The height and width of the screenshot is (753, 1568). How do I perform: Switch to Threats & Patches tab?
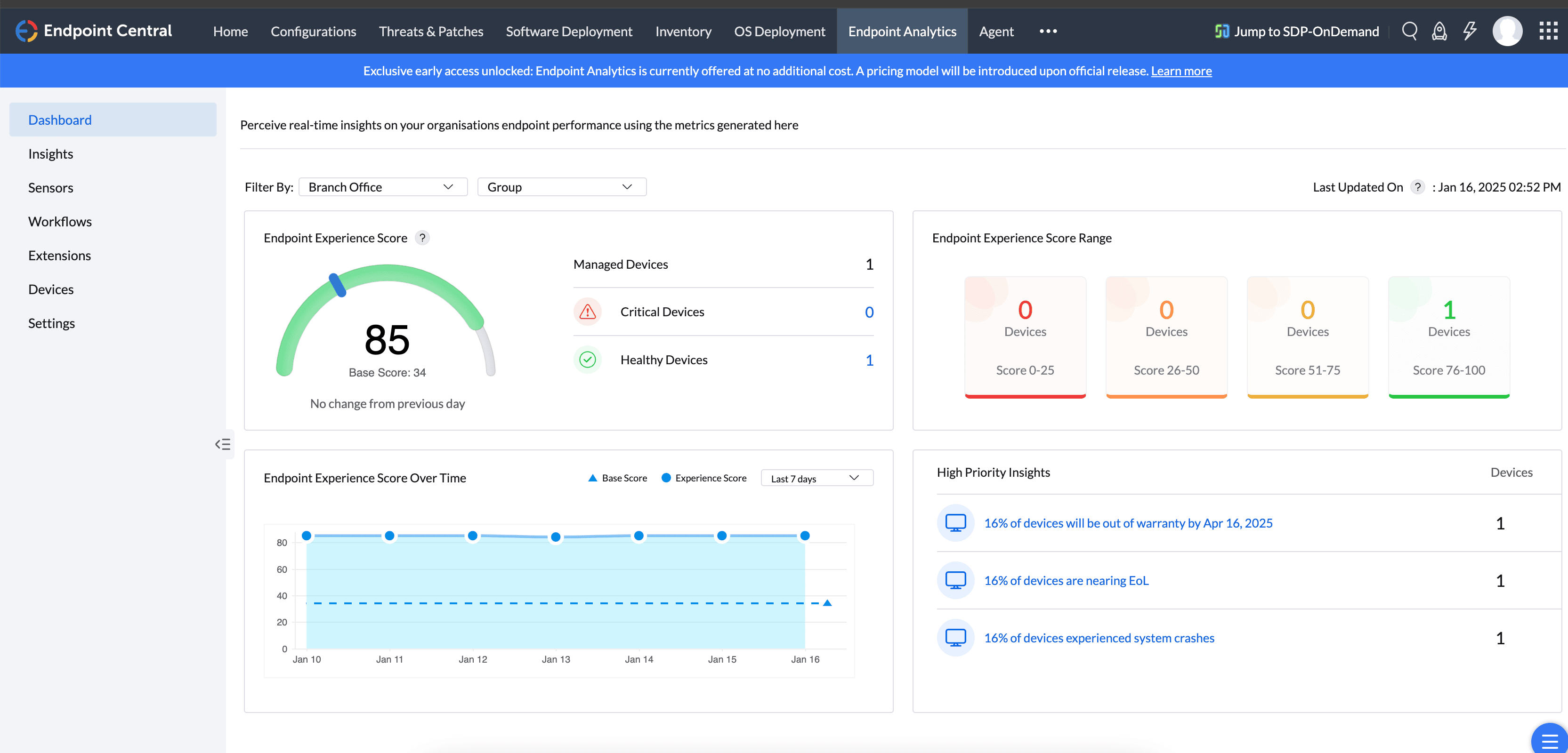click(x=431, y=31)
